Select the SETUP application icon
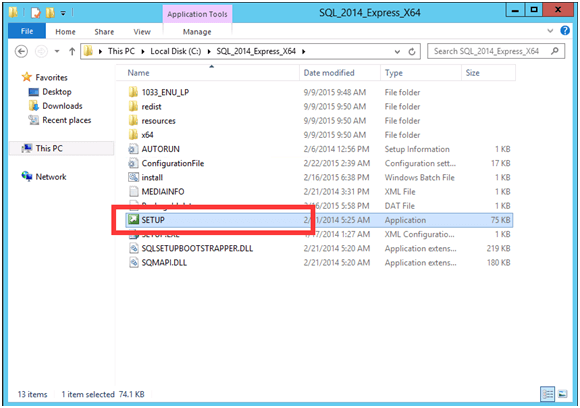This screenshot has height=408, width=580. click(x=133, y=220)
